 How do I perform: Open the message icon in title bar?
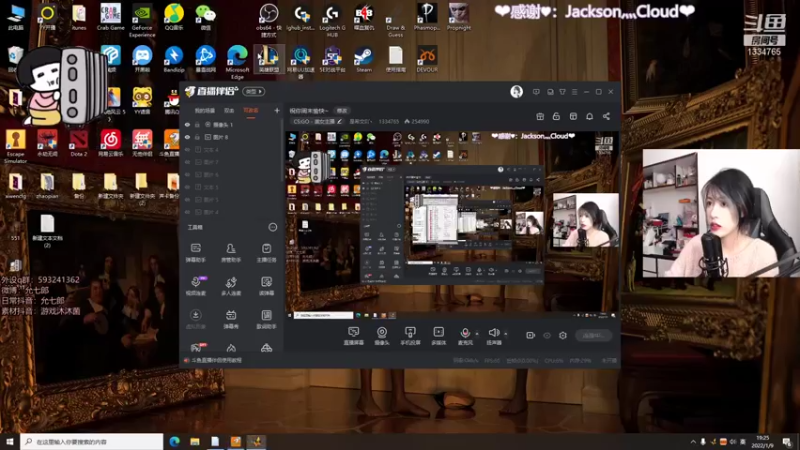pyautogui.click(x=536, y=92)
